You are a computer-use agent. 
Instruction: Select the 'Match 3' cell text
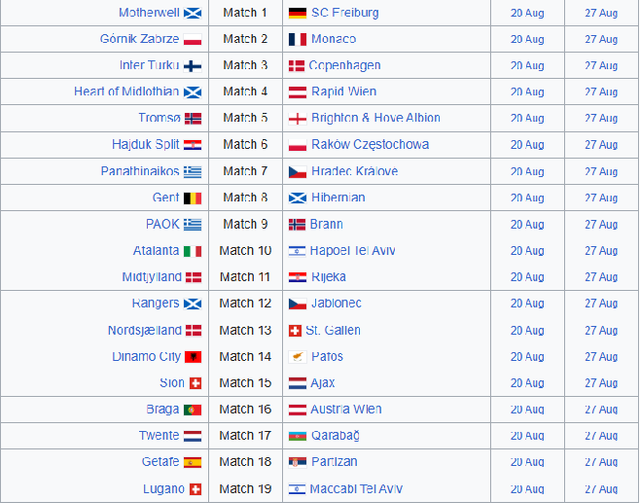point(245,65)
